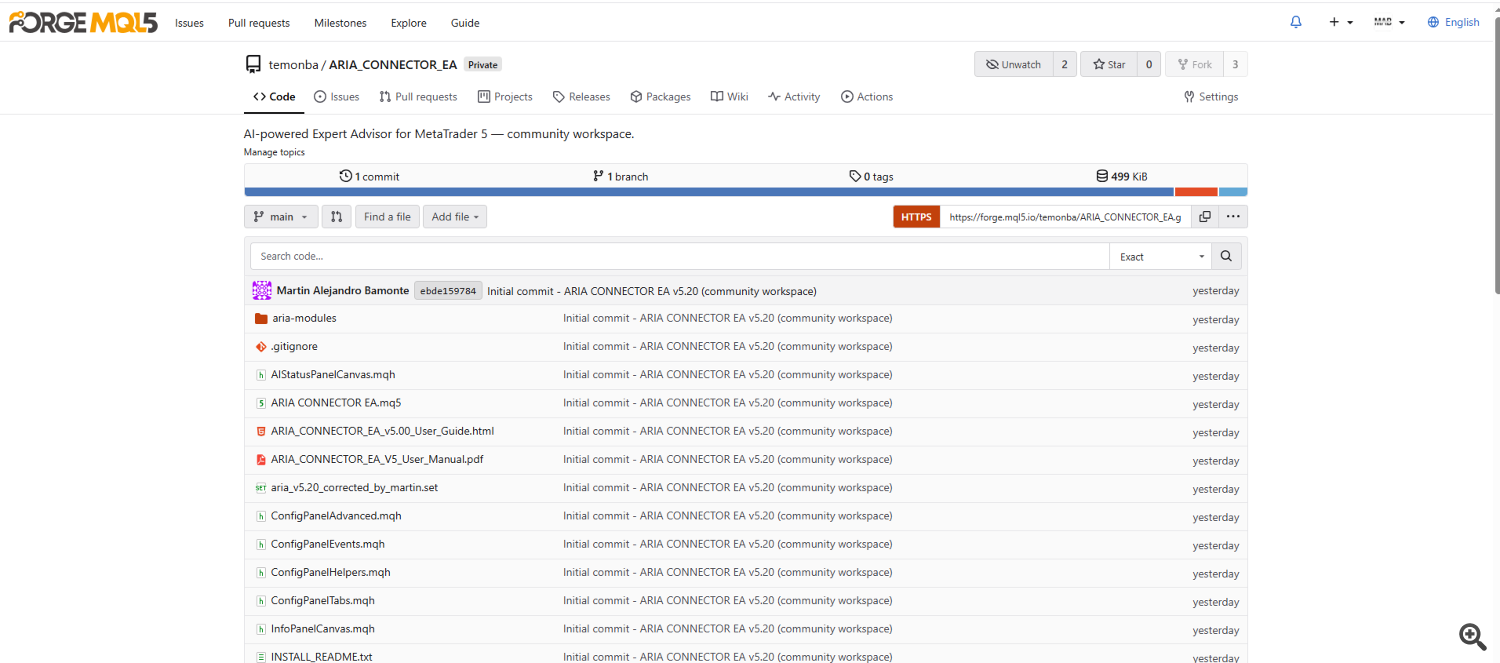Switch to the Code tab
Image resolution: width=1500 pixels, height=663 pixels.
pos(274,97)
